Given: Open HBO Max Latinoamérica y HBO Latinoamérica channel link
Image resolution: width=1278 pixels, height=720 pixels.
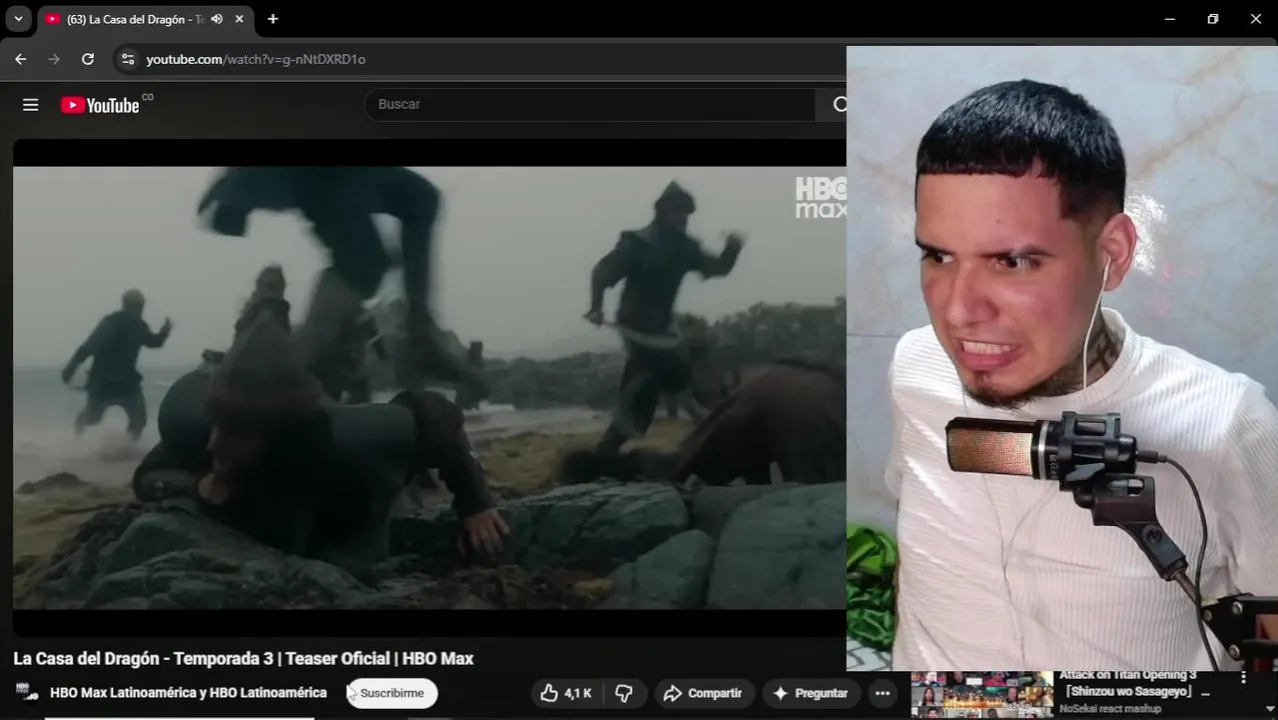Looking at the screenshot, I should (188, 692).
